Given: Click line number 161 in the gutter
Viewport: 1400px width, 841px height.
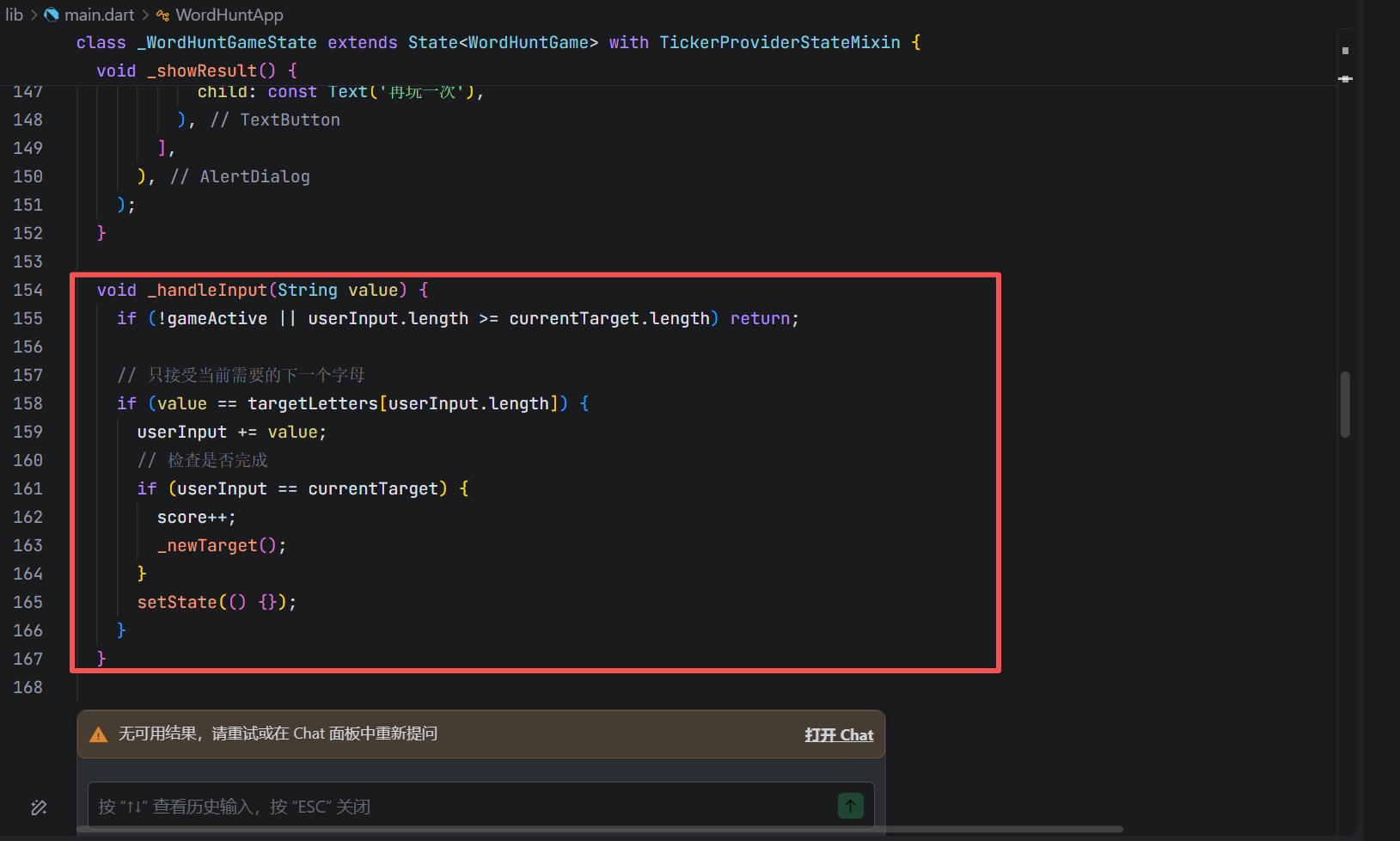Looking at the screenshot, I should tap(28, 488).
